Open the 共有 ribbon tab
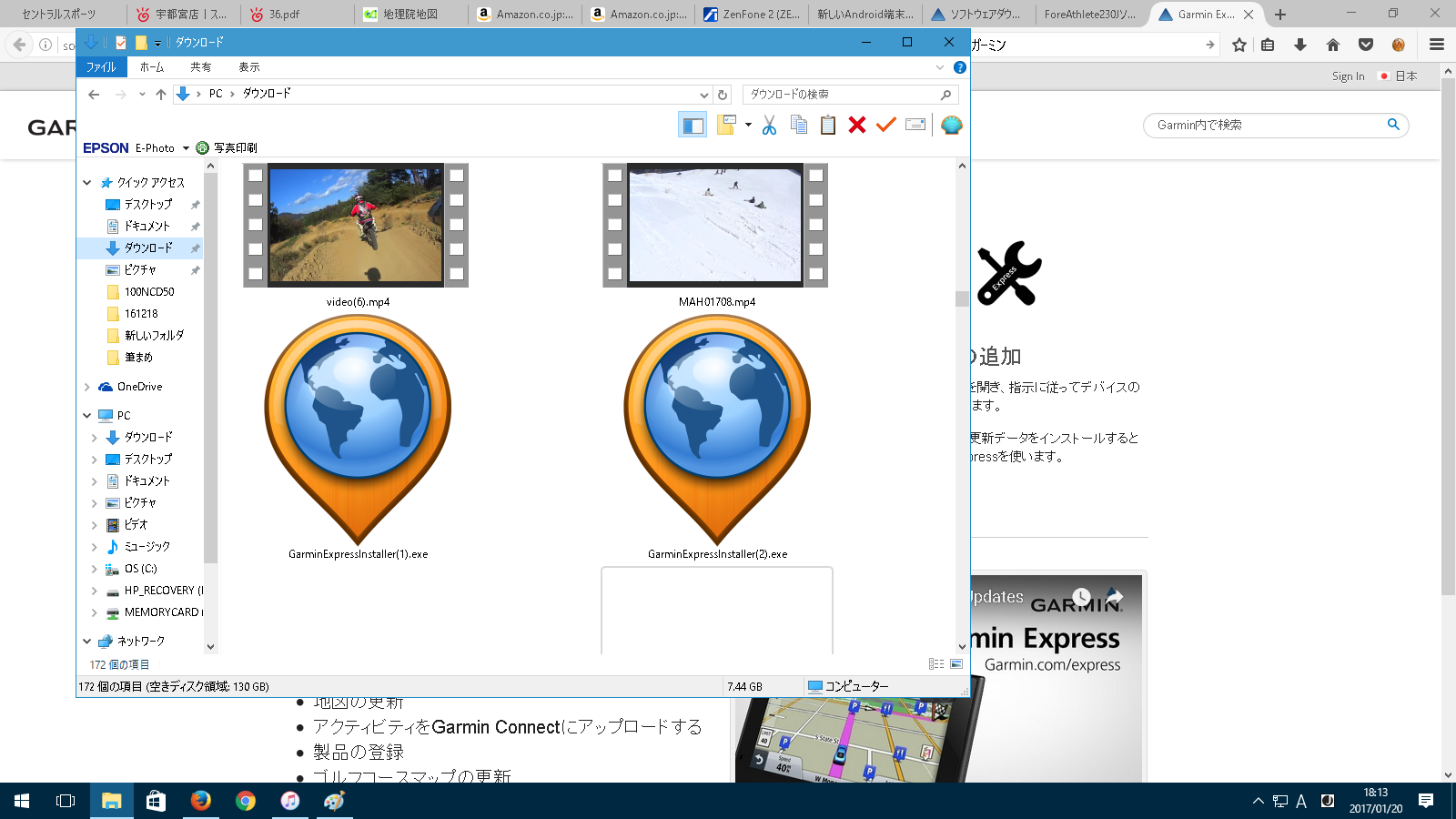 tap(201, 67)
